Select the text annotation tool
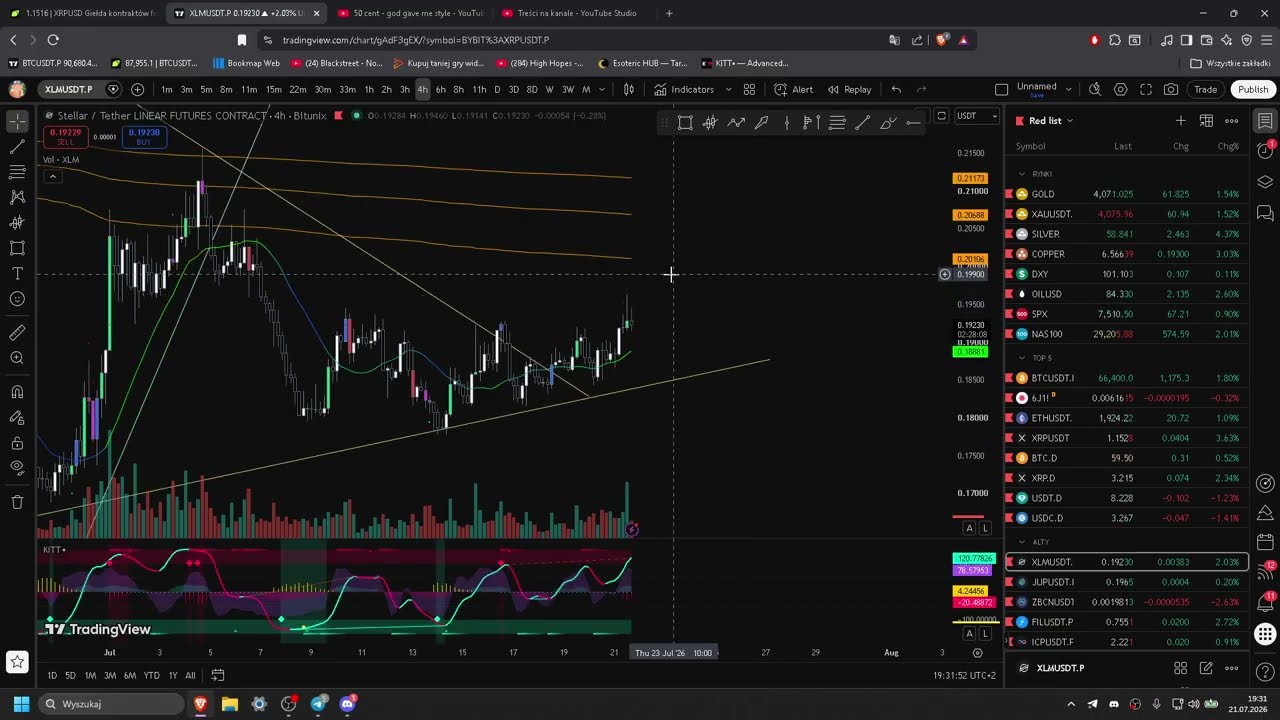Screen dimensions: 1280x720 click(17, 273)
